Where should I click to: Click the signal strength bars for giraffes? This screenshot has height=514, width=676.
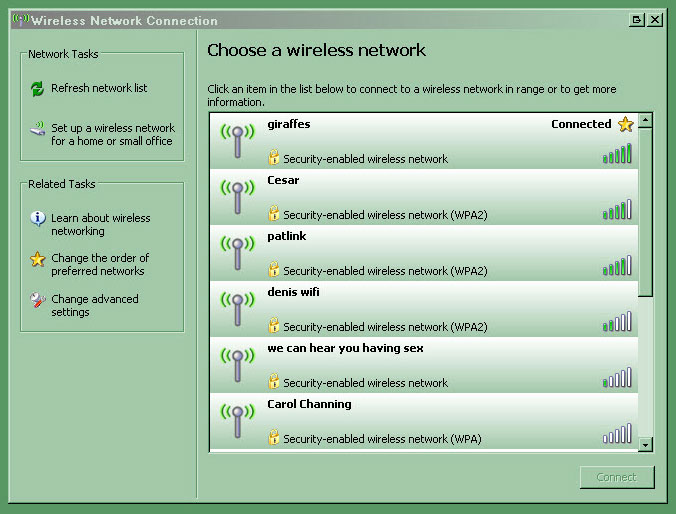click(617, 154)
